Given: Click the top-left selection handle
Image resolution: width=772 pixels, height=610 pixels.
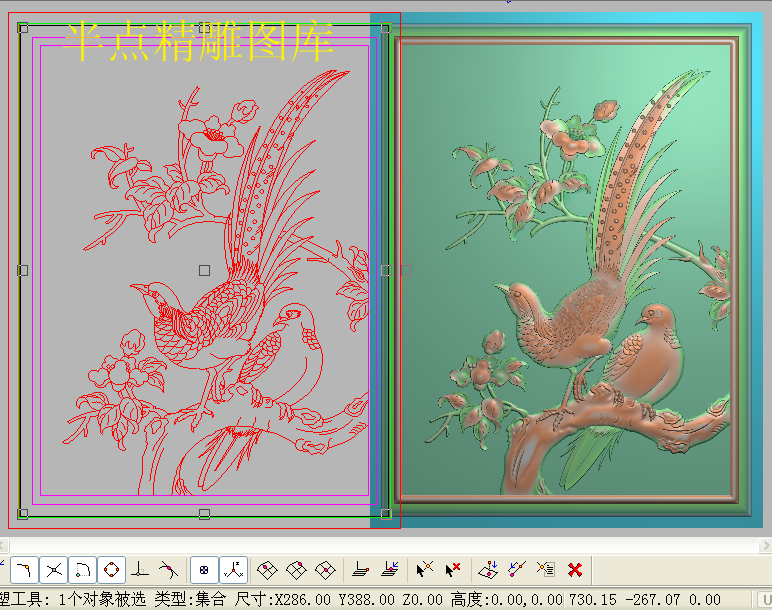Looking at the screenshot, I should (x=23, y=27).
